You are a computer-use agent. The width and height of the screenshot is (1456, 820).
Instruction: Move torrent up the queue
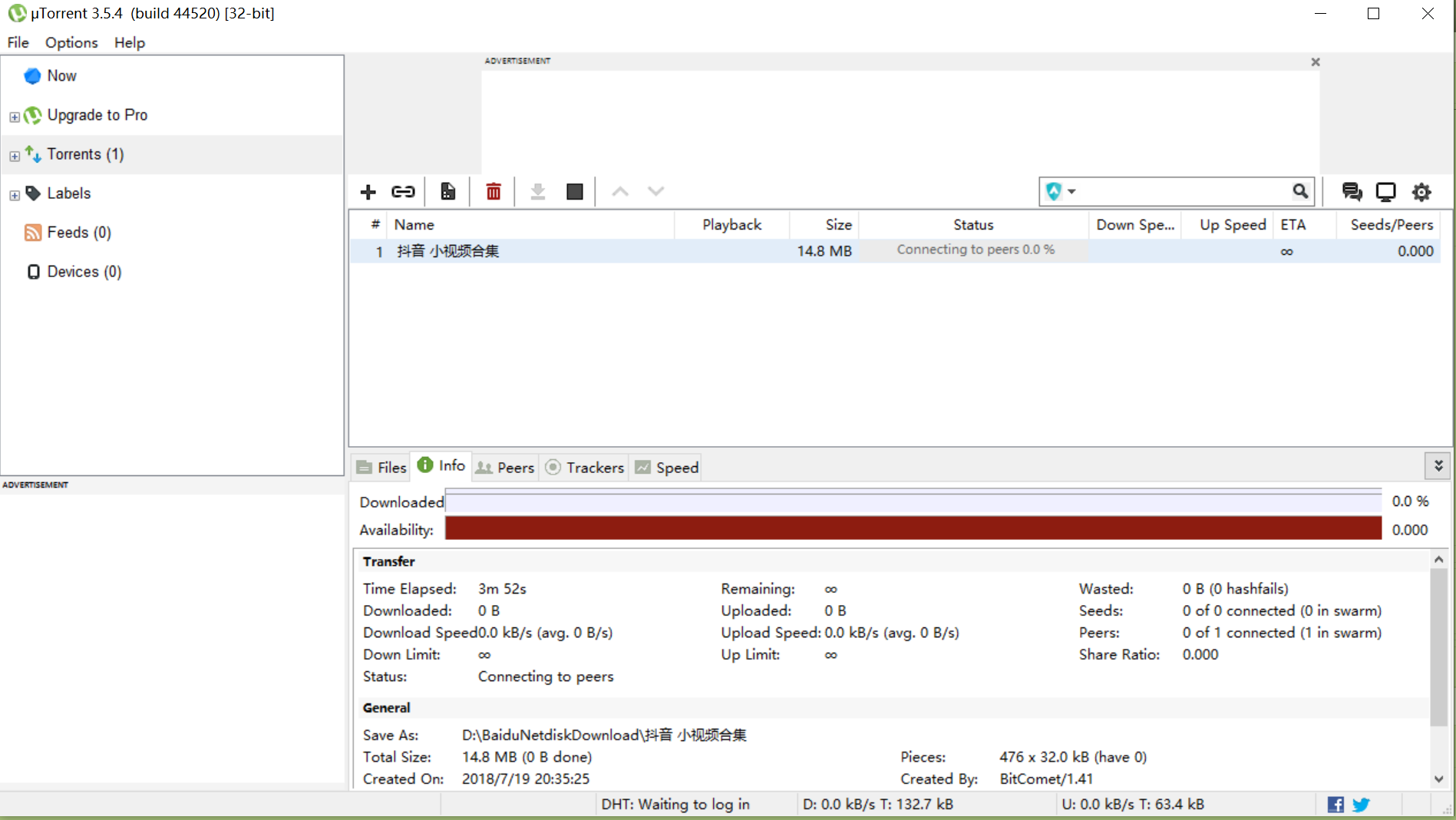point(620,192)
